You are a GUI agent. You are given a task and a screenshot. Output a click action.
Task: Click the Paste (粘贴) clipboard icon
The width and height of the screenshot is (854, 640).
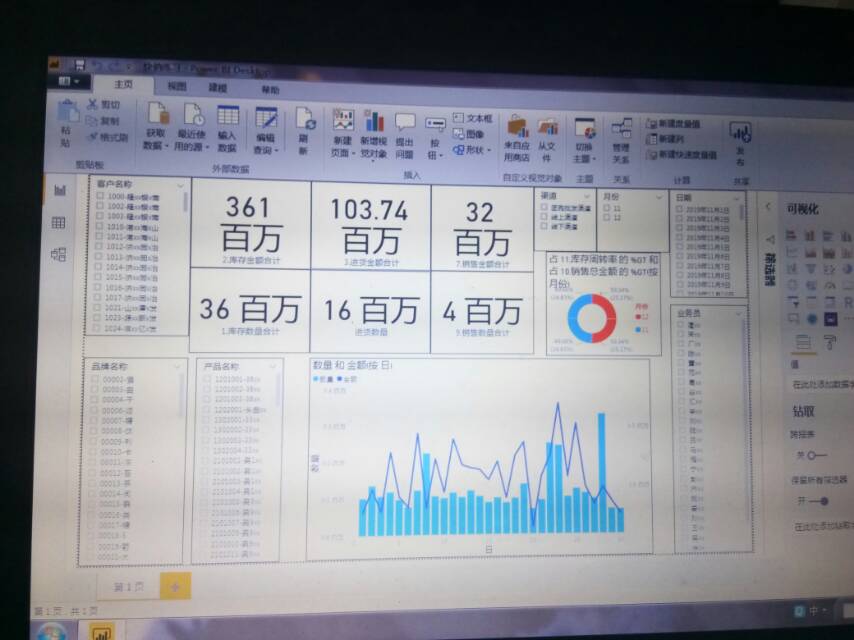coord(68,113)
